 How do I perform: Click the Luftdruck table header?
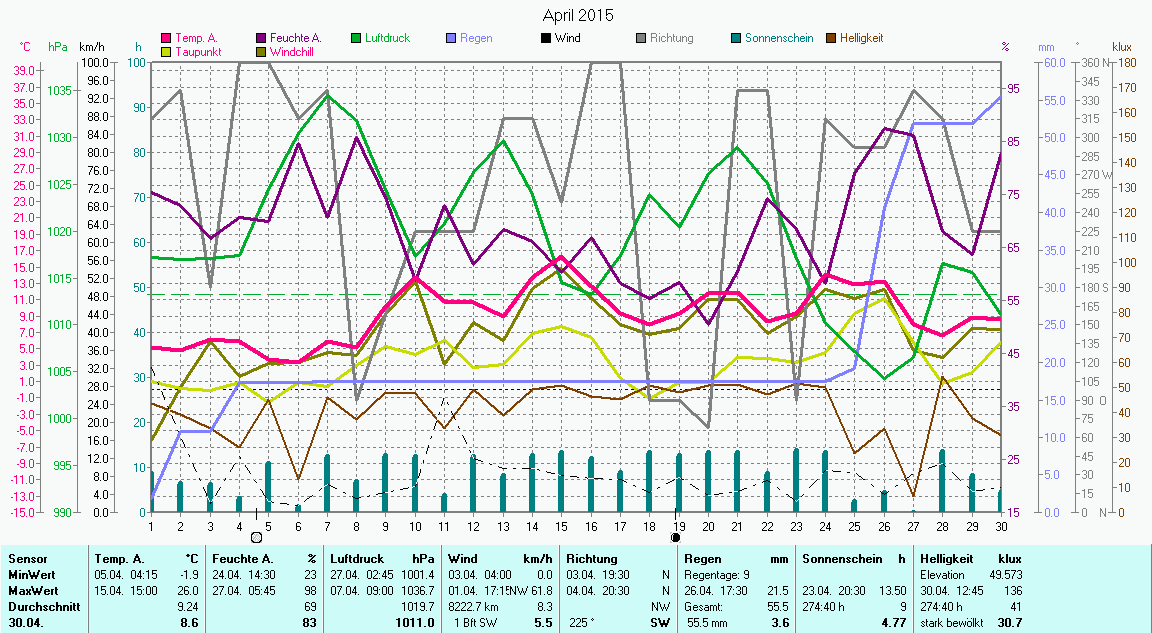pyautogui.click(x=357, y=559)
